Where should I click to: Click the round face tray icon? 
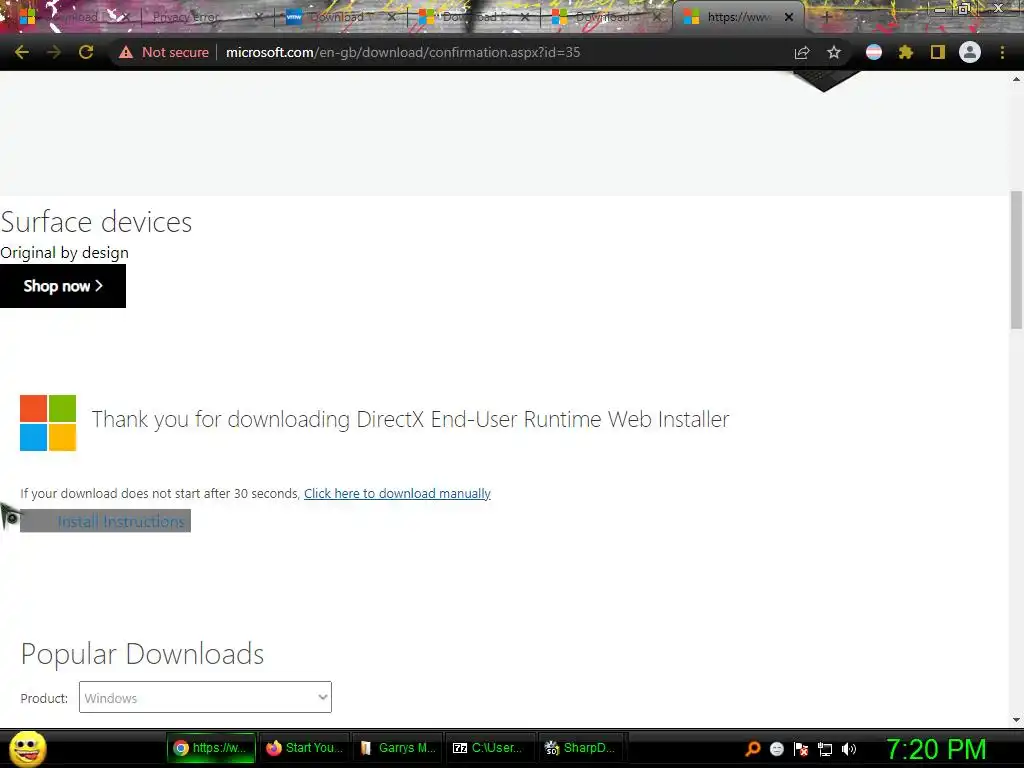click(776, 749)
